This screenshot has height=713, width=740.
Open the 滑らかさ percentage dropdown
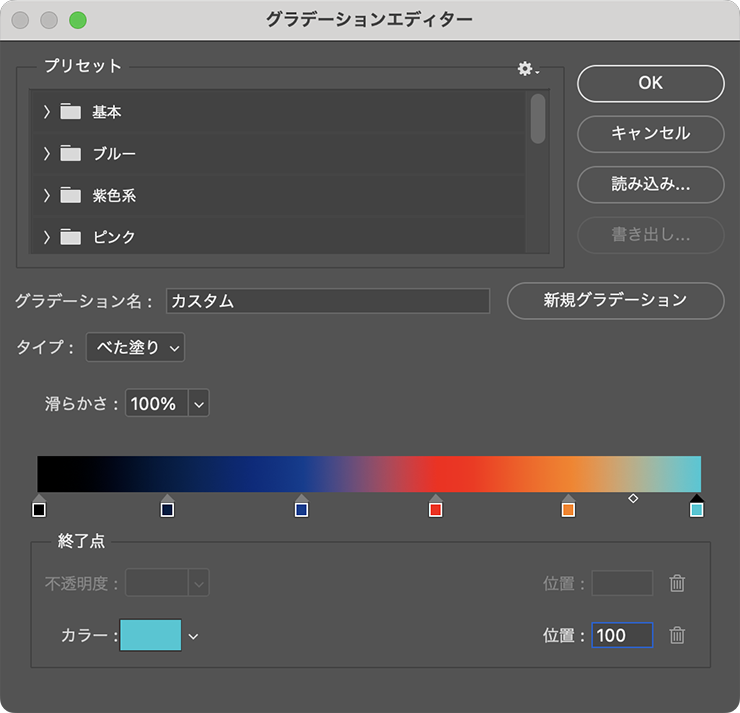(x=198, y=404)
